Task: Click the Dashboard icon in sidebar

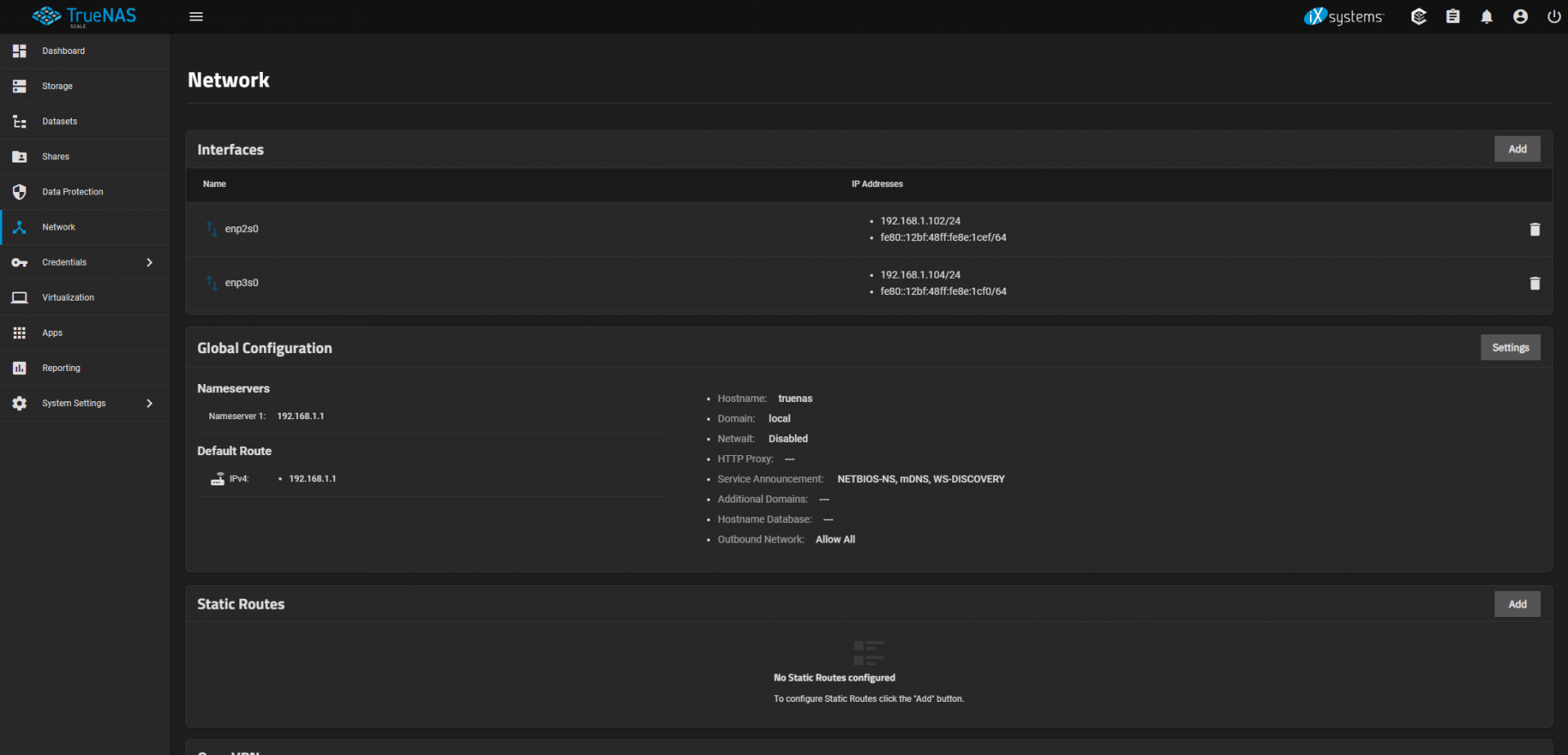Action: coord(20,51)
